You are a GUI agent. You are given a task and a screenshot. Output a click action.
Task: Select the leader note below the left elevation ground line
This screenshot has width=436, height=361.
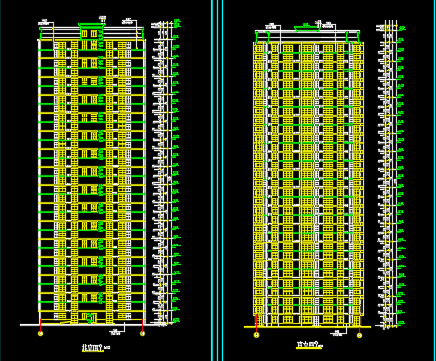coord(117,330)
